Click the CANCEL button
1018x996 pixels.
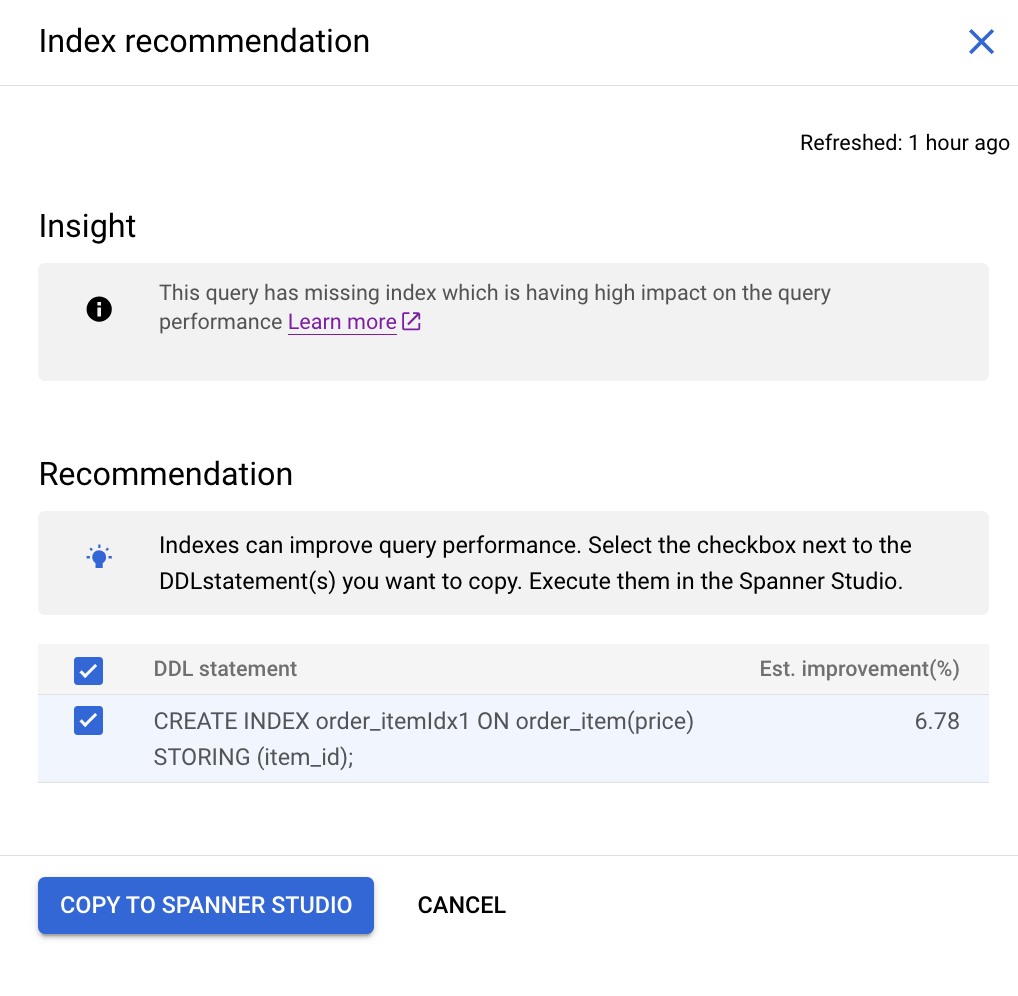461,905
